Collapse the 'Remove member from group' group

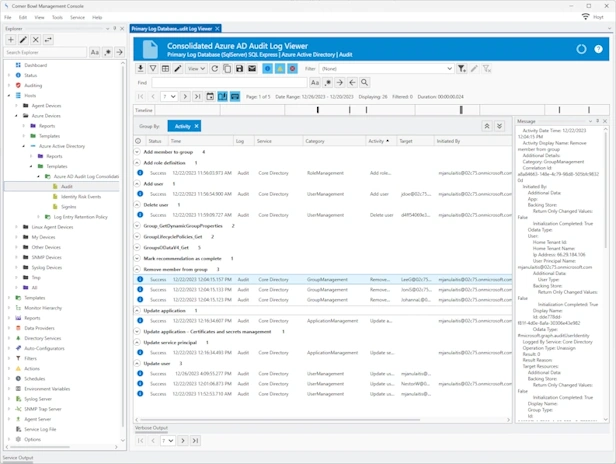[x=137, y=269]
